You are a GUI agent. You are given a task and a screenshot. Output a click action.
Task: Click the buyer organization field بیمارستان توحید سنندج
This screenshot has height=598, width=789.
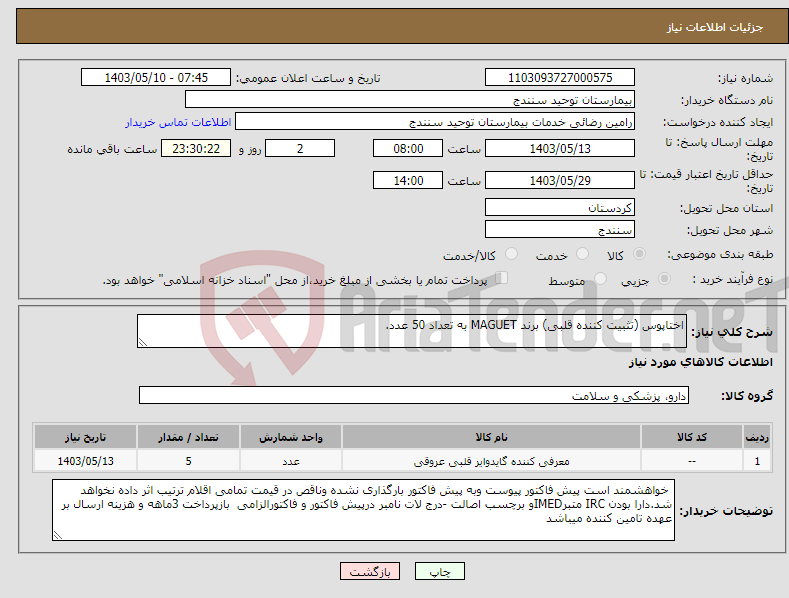pyautogui.click(x=410, y=100)
